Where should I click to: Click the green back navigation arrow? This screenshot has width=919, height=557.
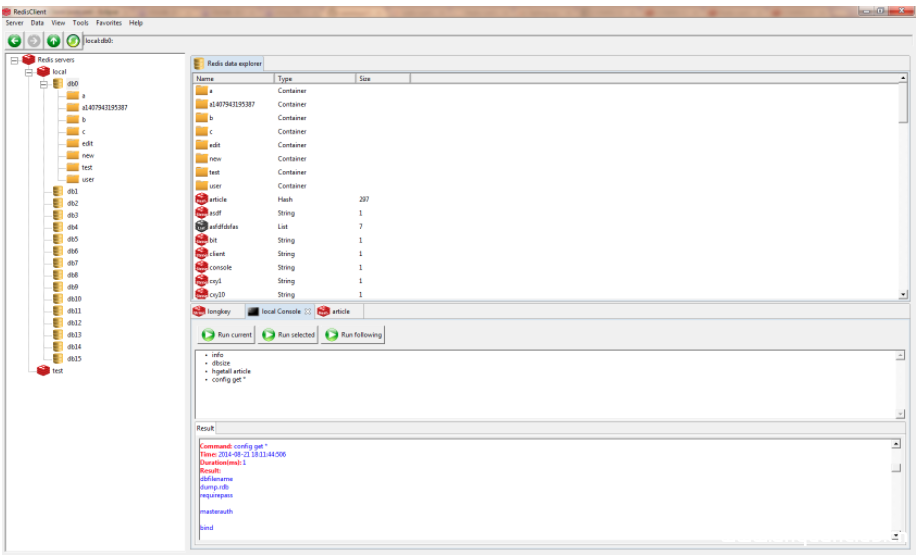point(15,41)
